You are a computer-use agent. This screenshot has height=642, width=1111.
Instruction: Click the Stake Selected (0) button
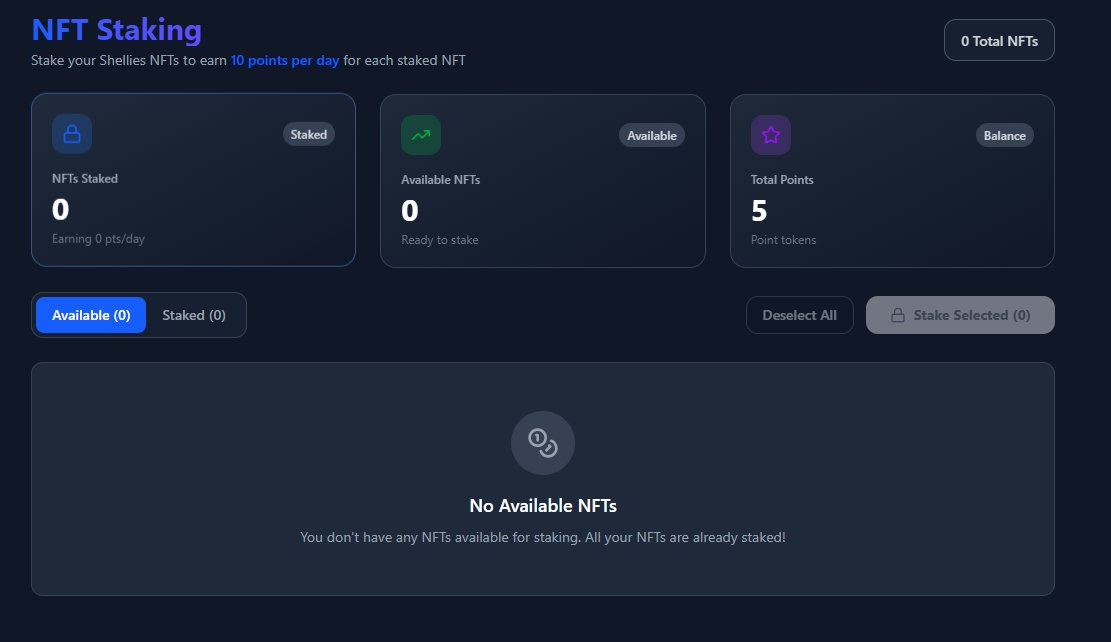click(x=960, y=315)
